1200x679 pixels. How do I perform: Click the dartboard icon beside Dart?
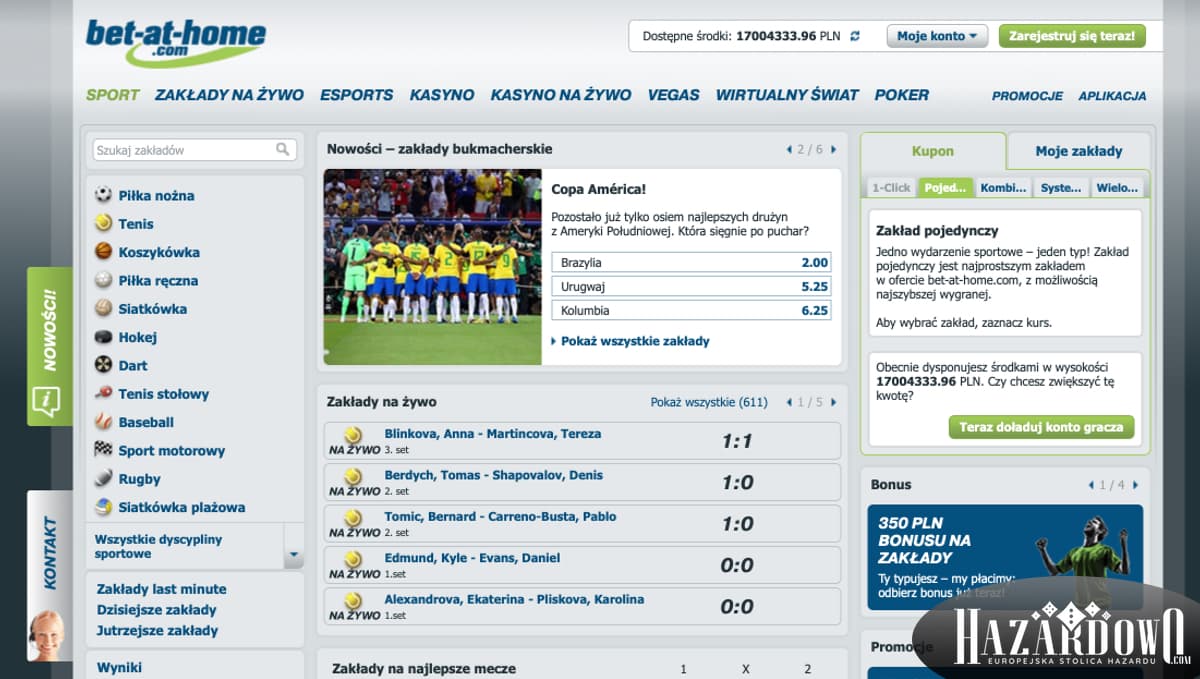click(103, 365)
